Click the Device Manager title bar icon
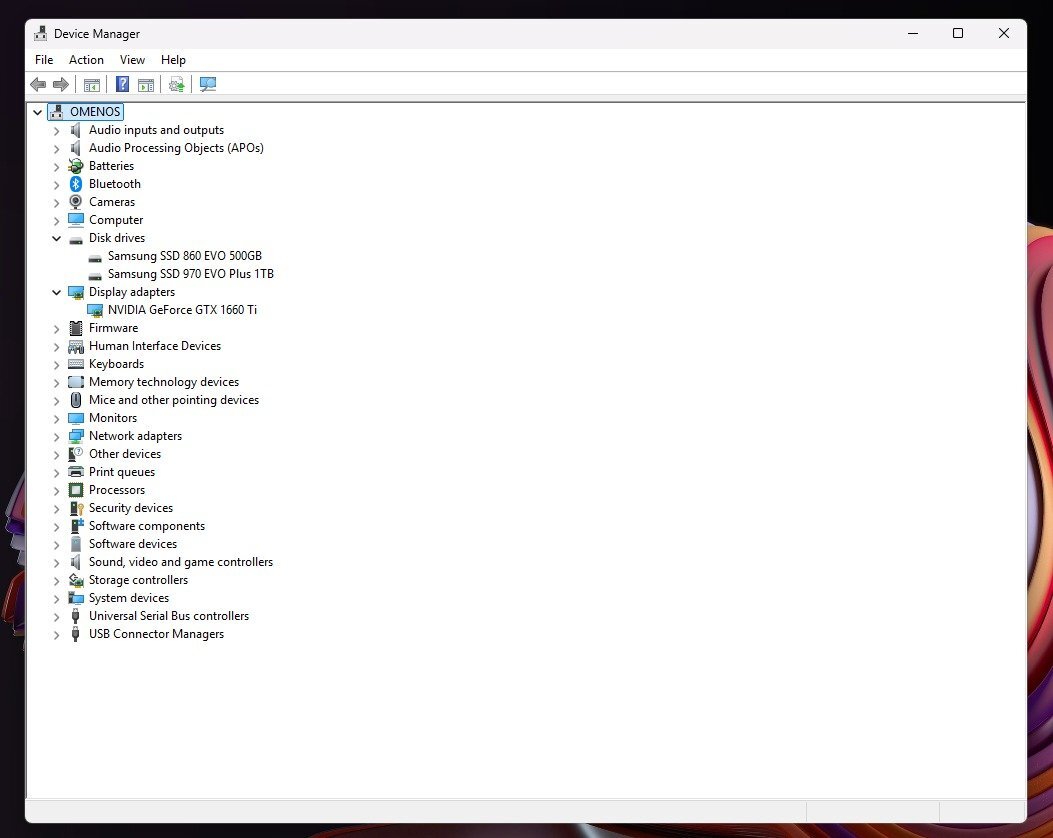 pyautogui.click(x=41, y=34)
